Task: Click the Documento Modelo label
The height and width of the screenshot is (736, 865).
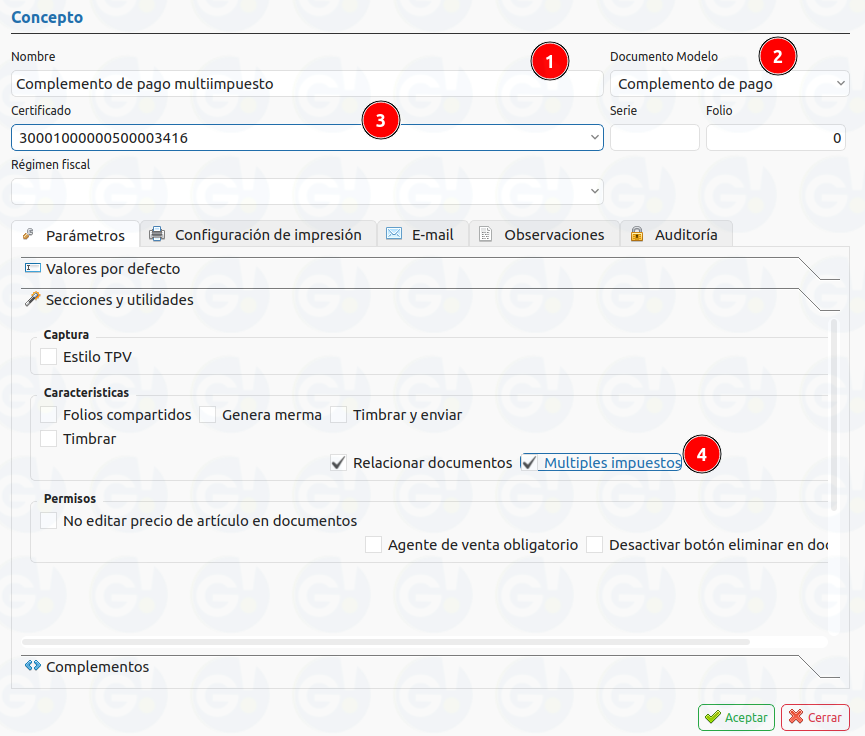Action: click(664, 56)
